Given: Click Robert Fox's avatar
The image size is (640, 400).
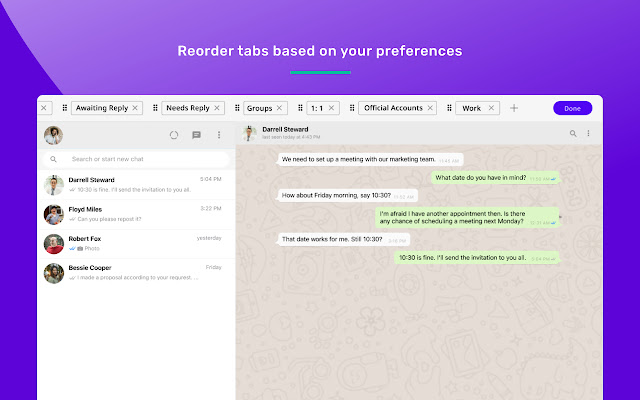Looking at the screenshot, I should tap(54, 244).
